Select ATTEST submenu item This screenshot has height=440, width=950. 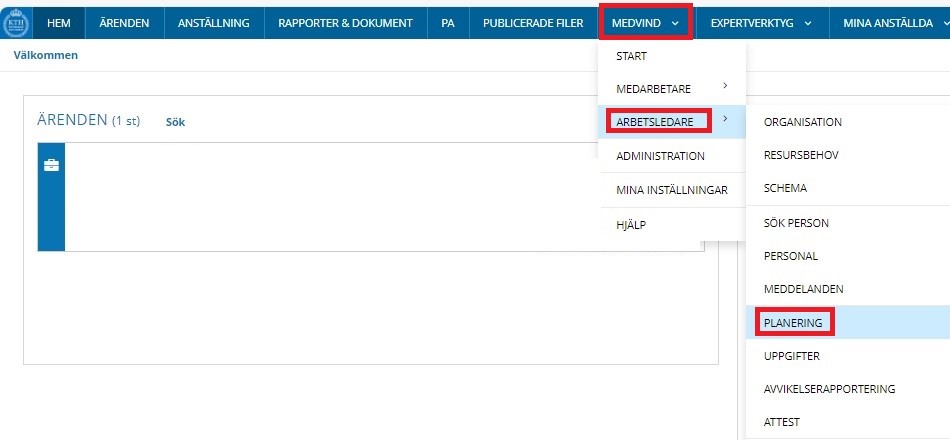click(x=848, y=422)
